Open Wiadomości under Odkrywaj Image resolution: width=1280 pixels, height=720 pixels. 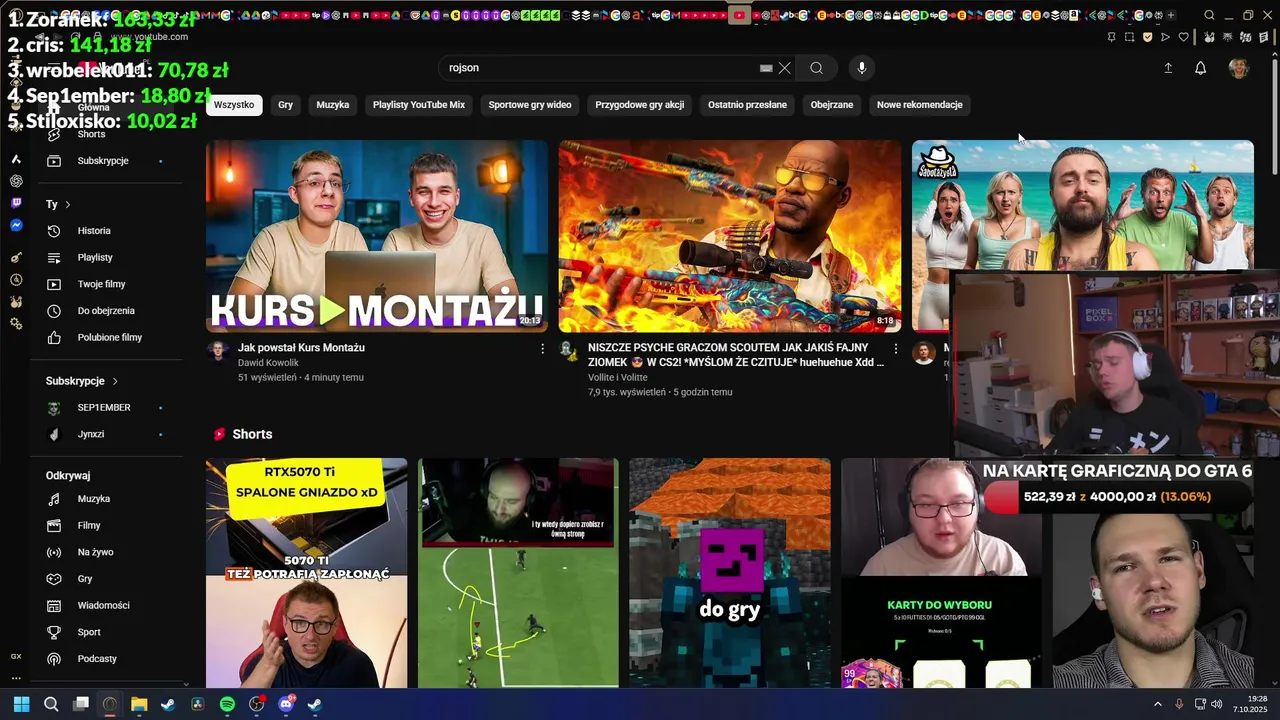coord(107,605)
